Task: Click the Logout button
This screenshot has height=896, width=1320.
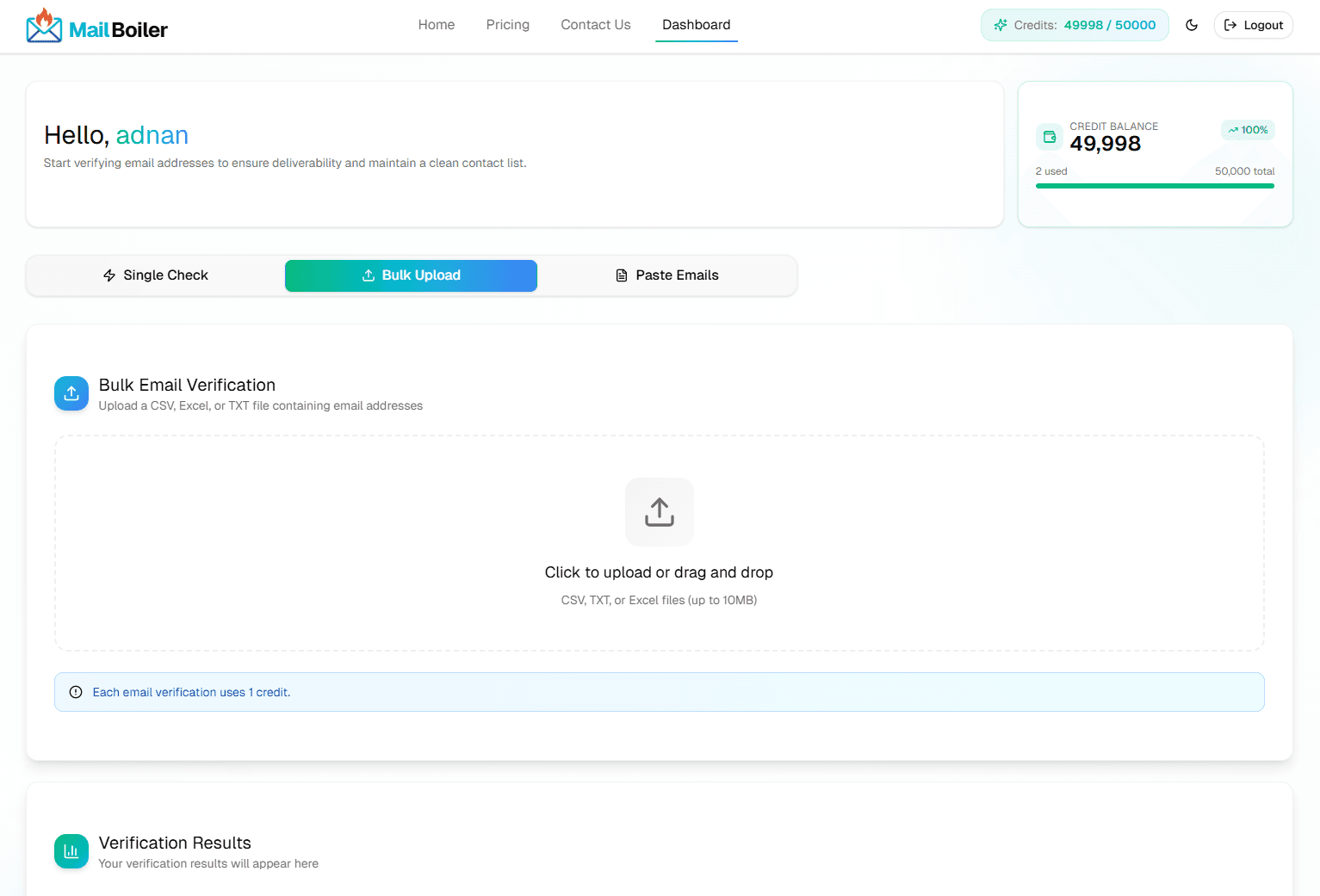Action: [1253, 25]
